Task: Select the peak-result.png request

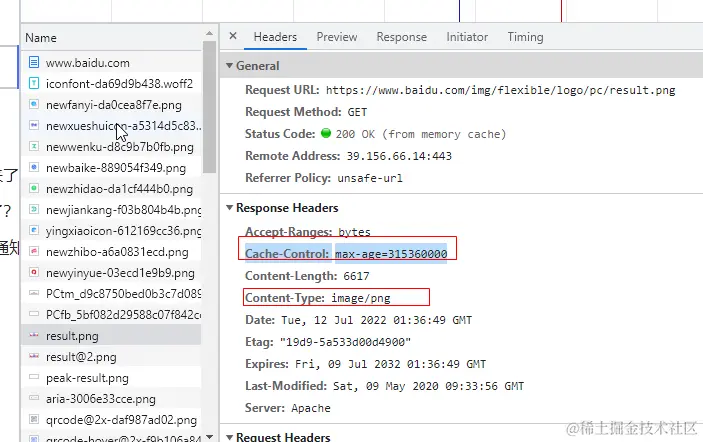Action: [x=87, y=378]
